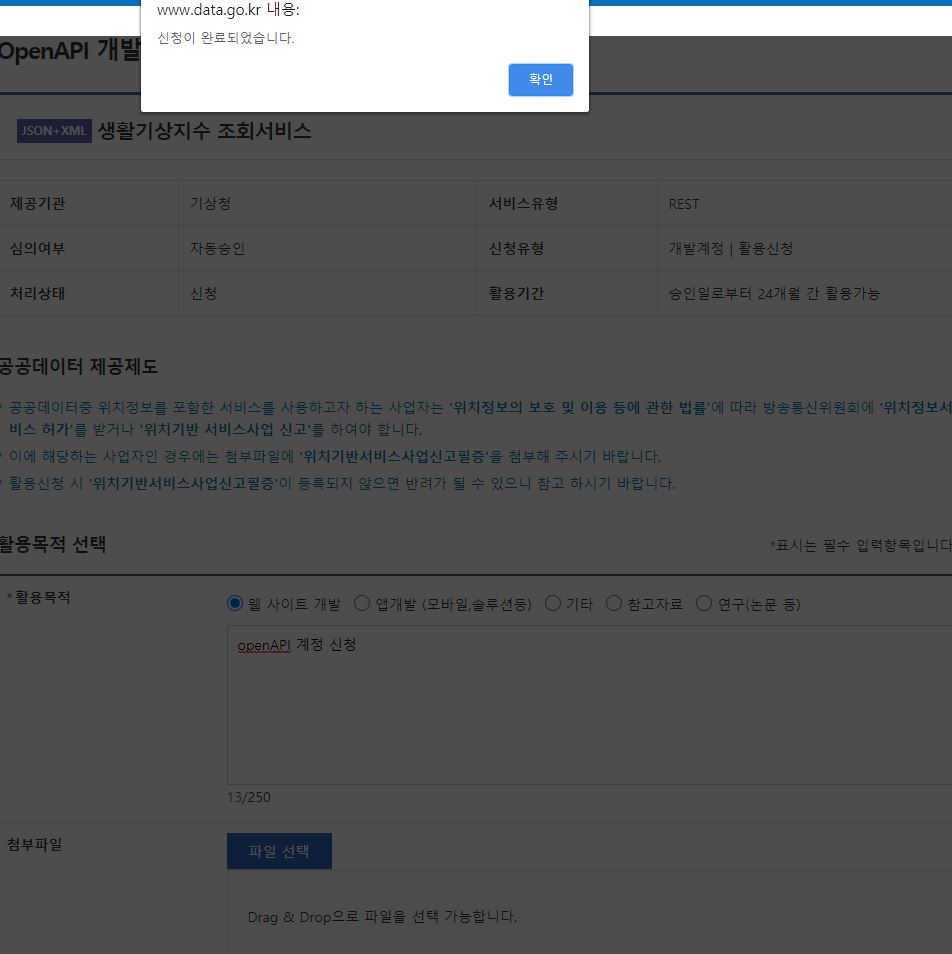Viewport: 952px width, 954px height.
Task: Click the 신청이 완료되었습니다 alert message
Action: (226, 38)
